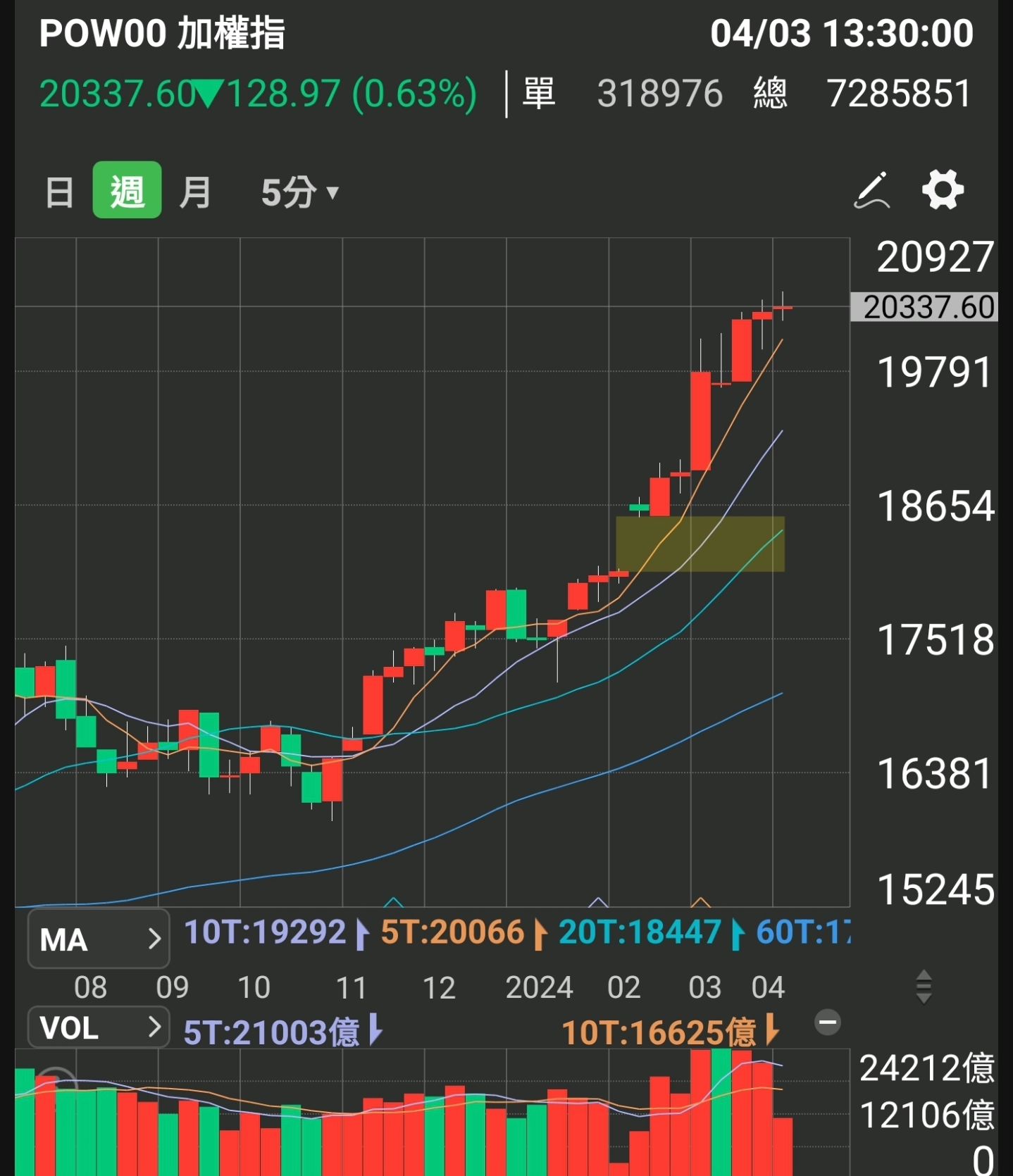
Task: Click the green 20337.60 last price in header
Action: pyautogui.click(x=117, y=94)
